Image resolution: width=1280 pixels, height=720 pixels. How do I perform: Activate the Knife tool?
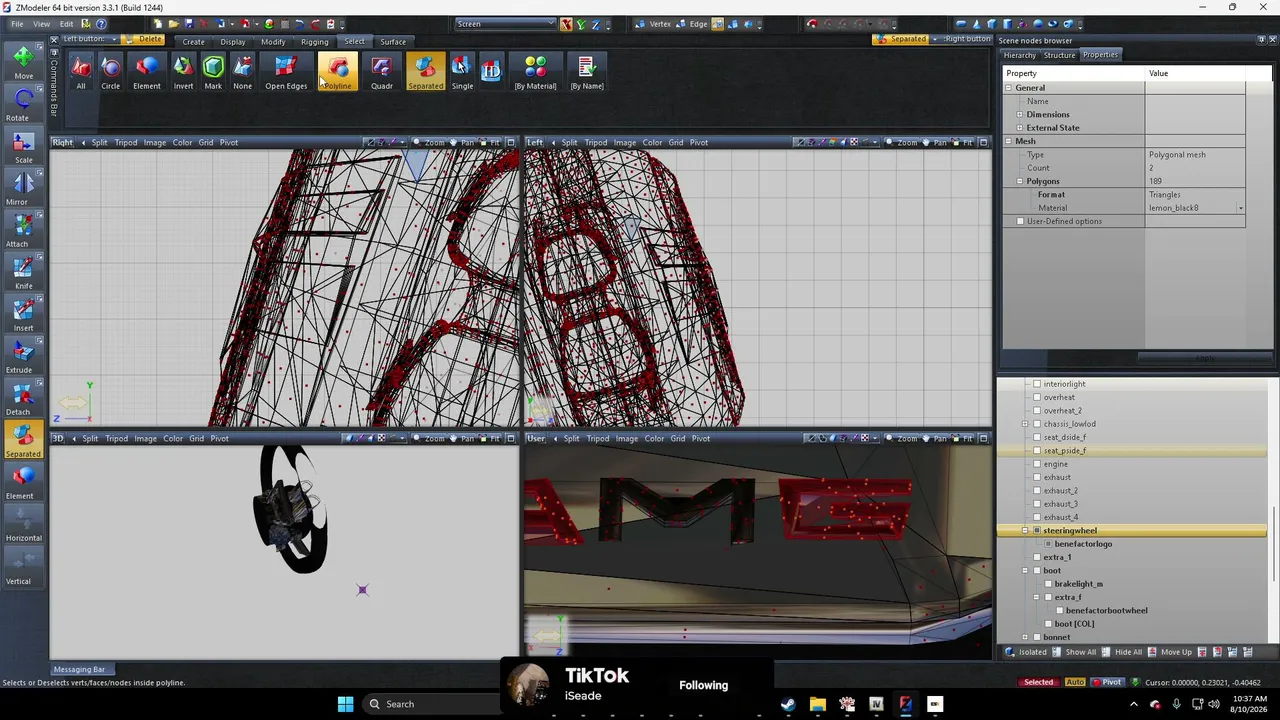pos(23,272)
